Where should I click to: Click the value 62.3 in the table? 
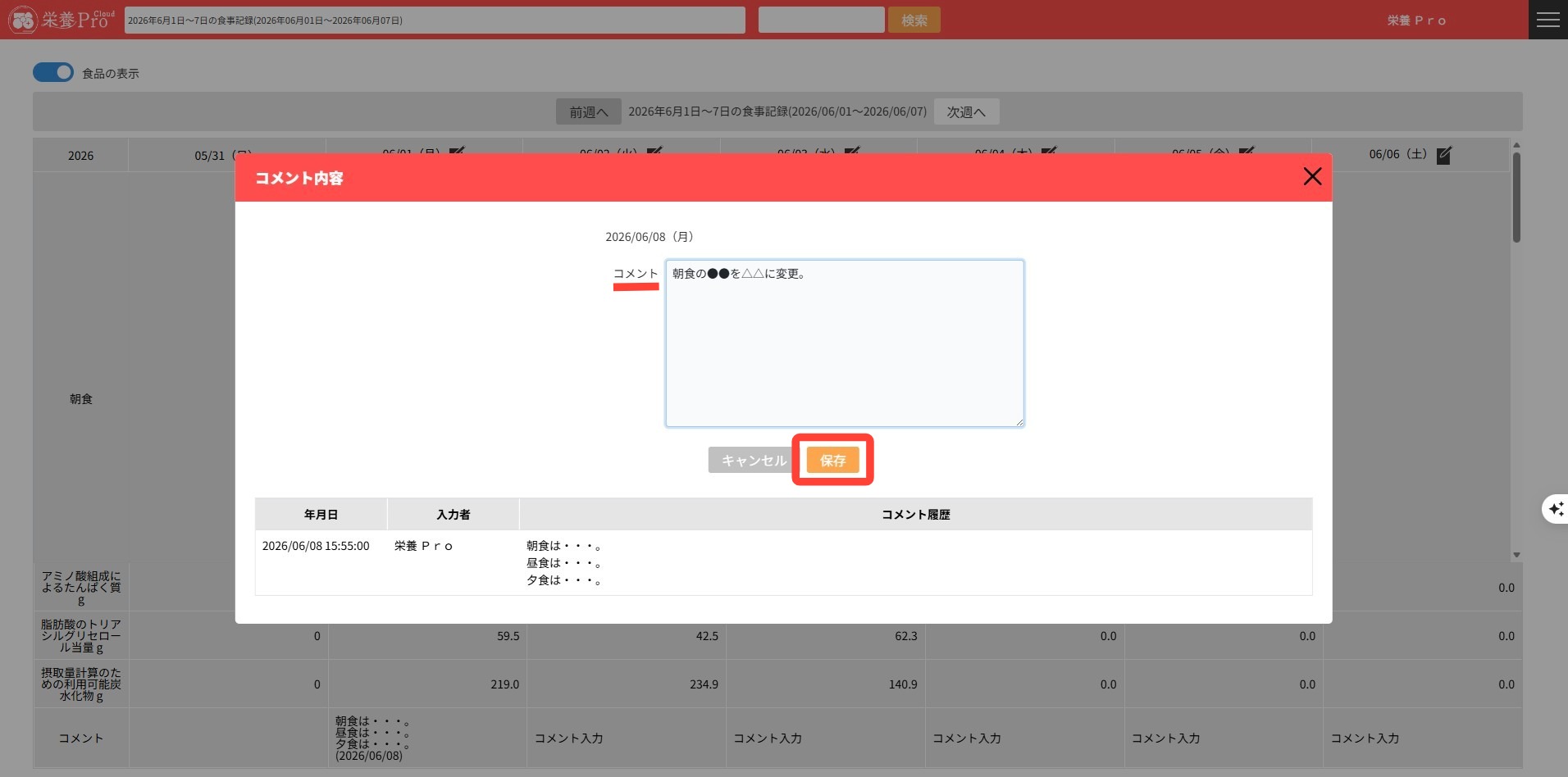tap(905, 635)
